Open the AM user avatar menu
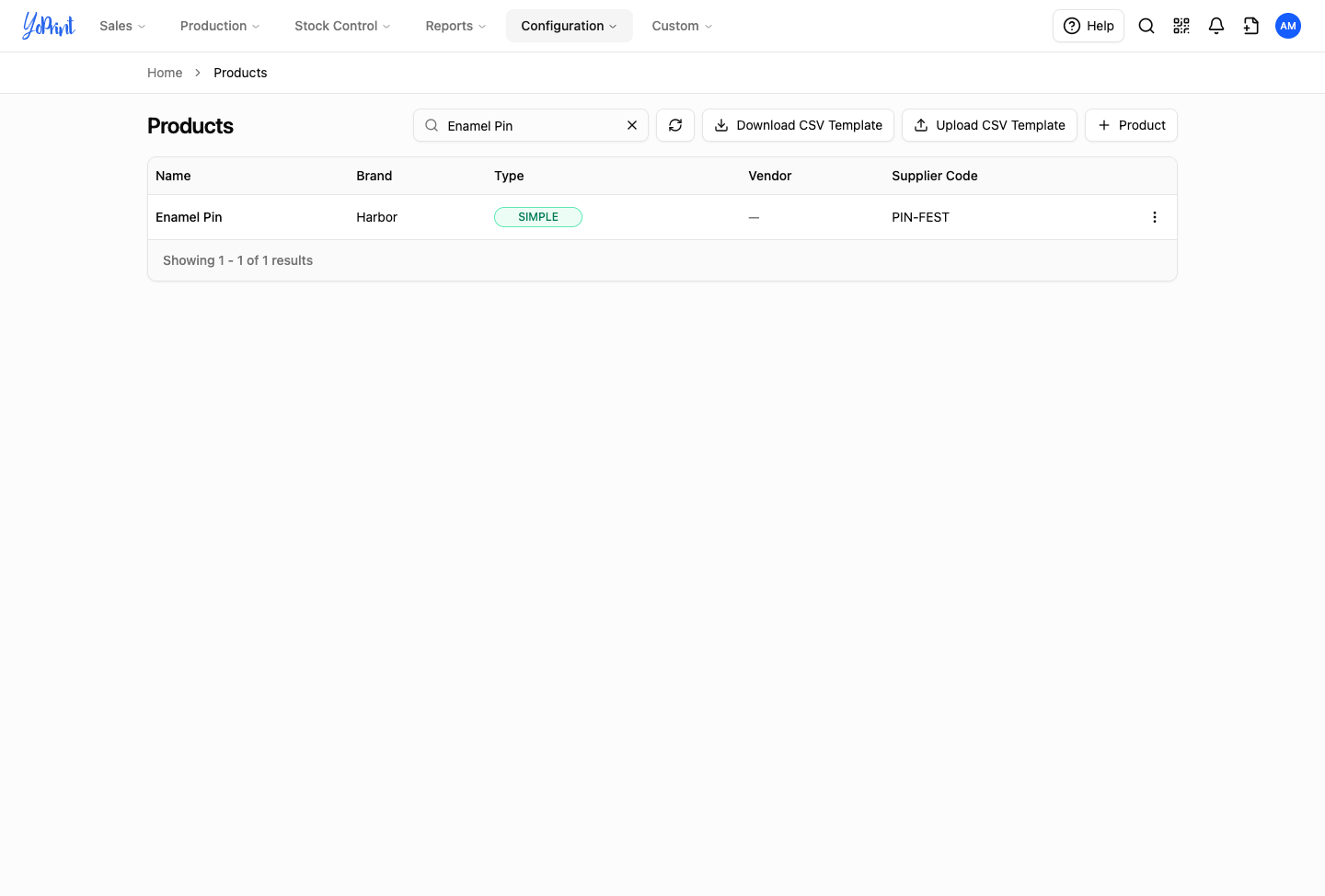The width and height of the screenshot is (1325, 896). 1288,26
